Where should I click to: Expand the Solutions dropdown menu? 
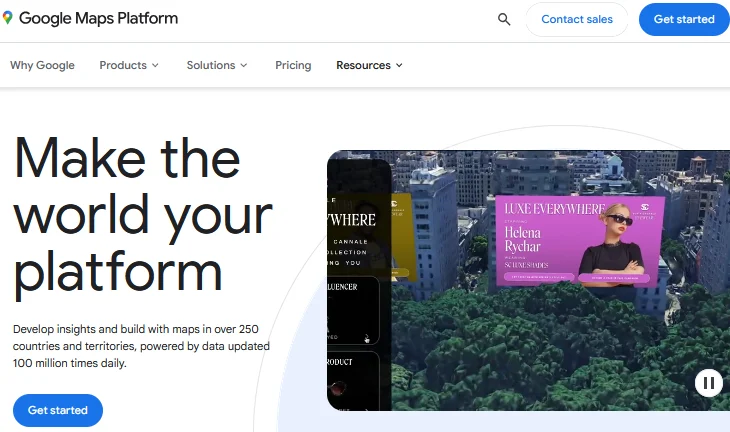click(217, 65)
